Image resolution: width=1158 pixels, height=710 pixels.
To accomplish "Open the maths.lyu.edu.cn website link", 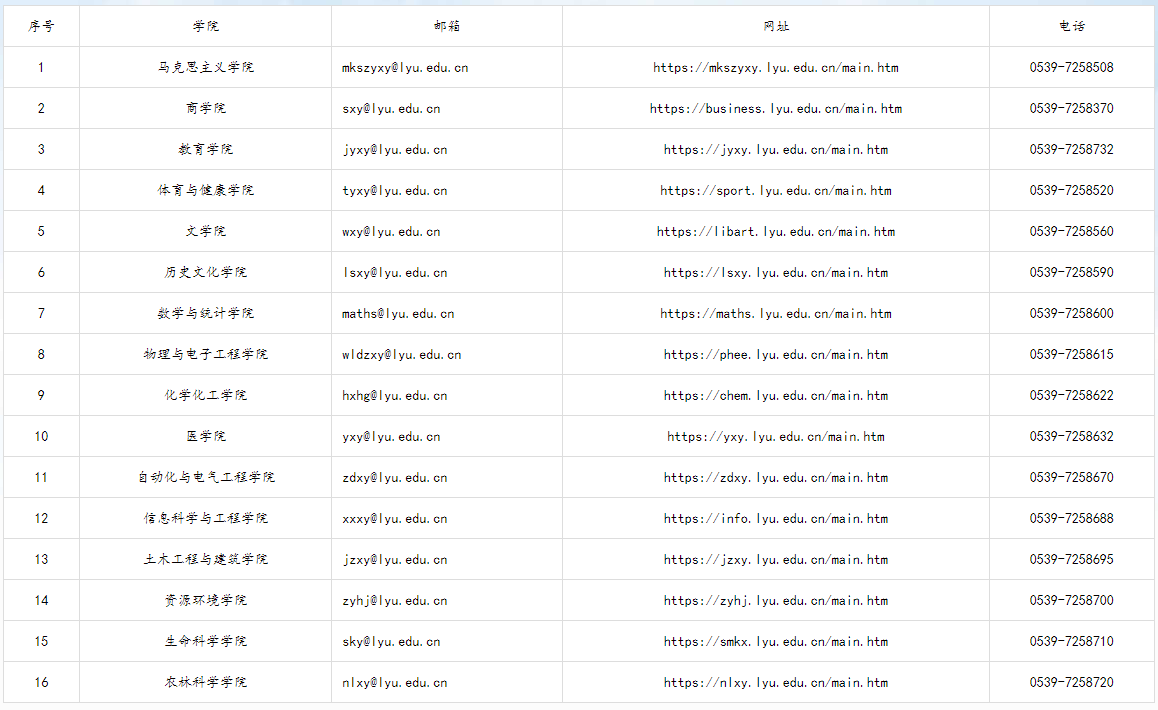I will pyautogui.click(x=776, y=314).
